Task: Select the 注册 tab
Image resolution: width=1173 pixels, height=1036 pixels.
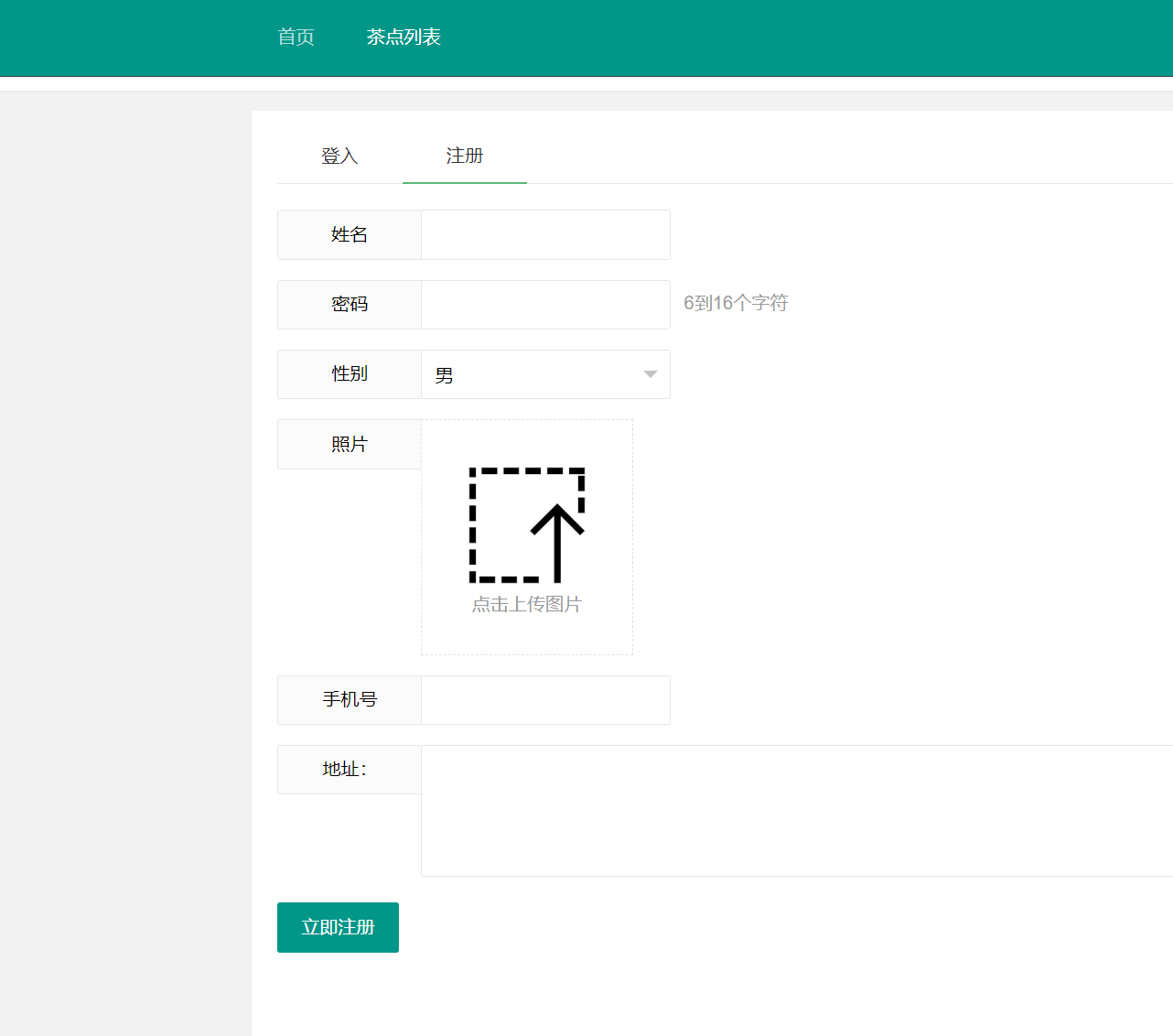Action: pyautogui.click(x=465, y=156)
